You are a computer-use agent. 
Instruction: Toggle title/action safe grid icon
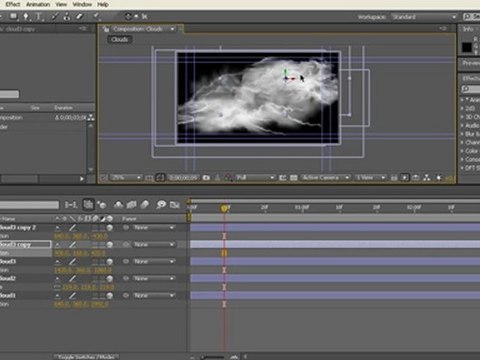(149, 178)
